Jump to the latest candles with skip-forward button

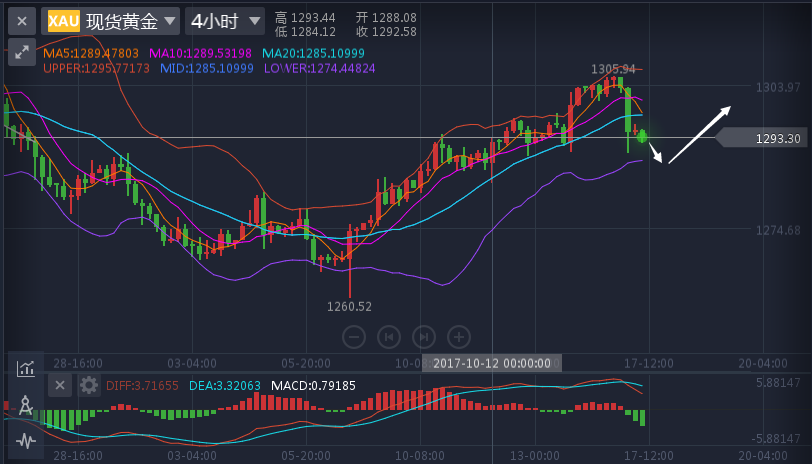pos(424,336)
